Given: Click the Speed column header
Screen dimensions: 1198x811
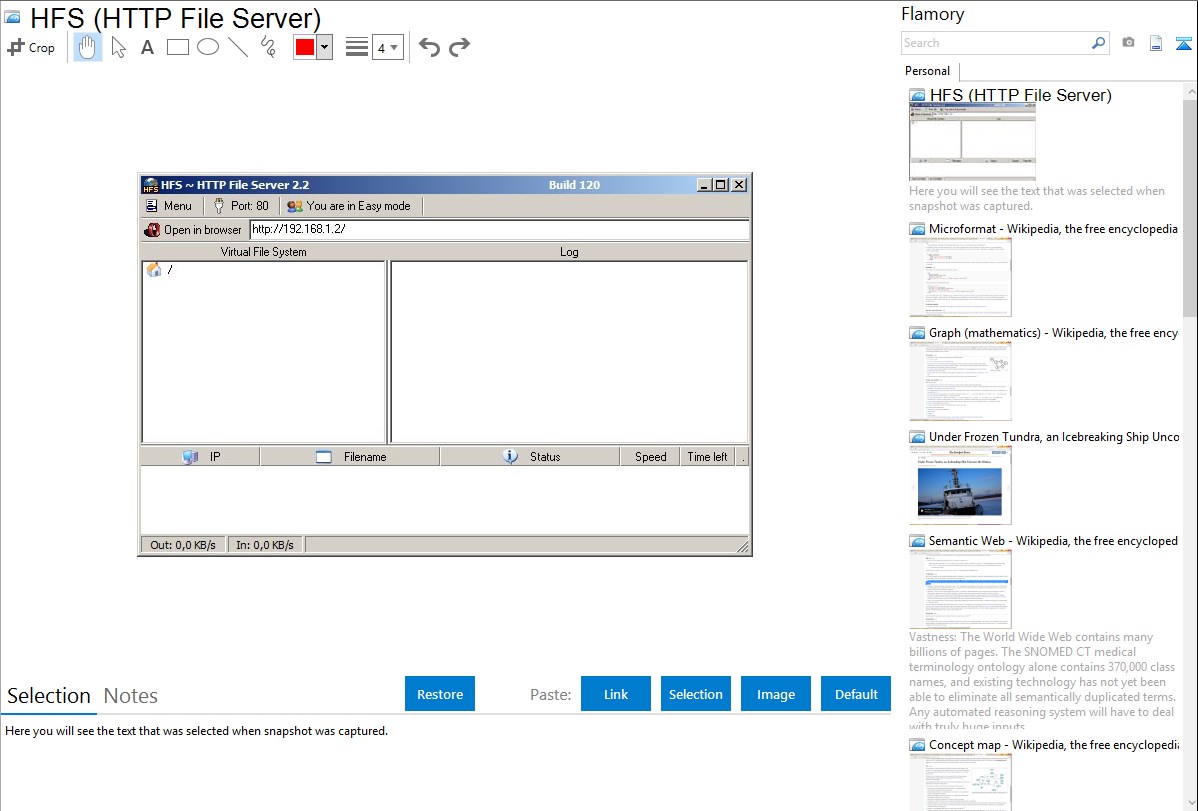Looking at the screenshot, I should (650, 456).
